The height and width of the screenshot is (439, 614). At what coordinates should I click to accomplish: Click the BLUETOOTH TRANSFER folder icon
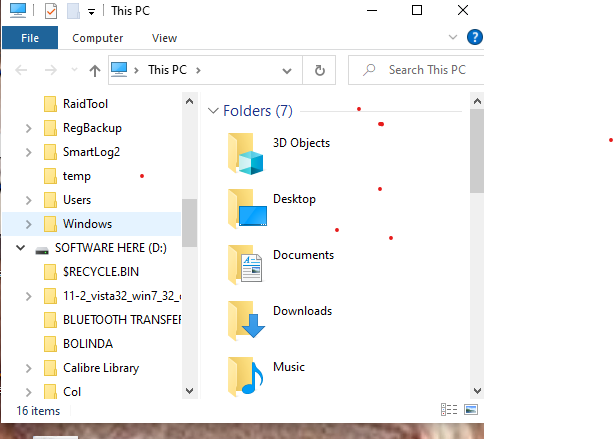click(50, 320)
